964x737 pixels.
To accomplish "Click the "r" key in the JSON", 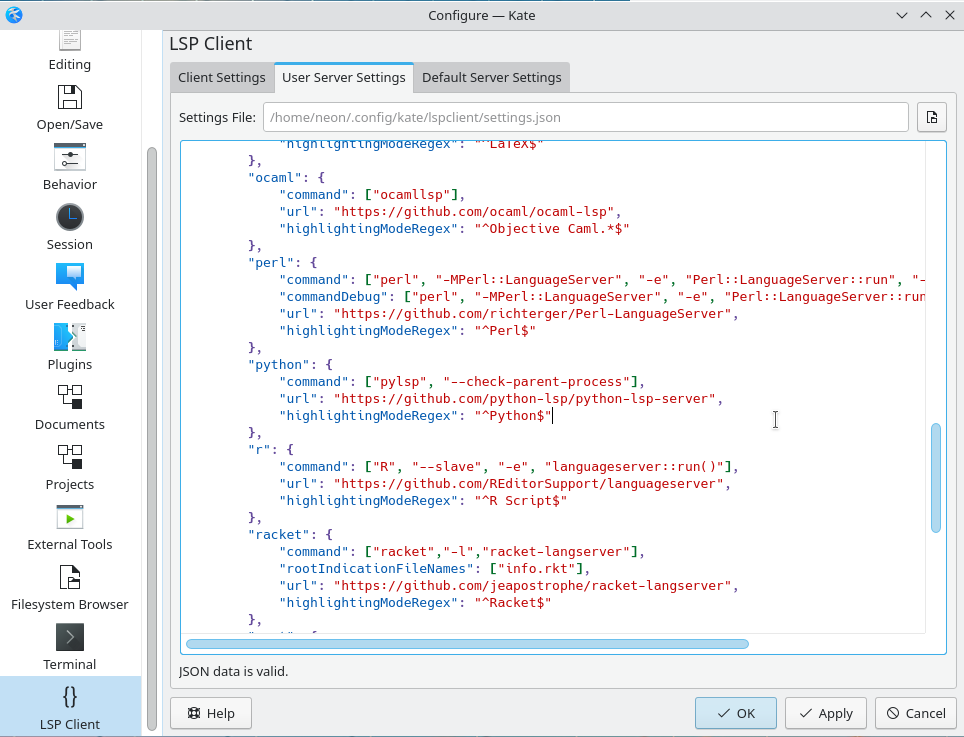I will [259, 449].
